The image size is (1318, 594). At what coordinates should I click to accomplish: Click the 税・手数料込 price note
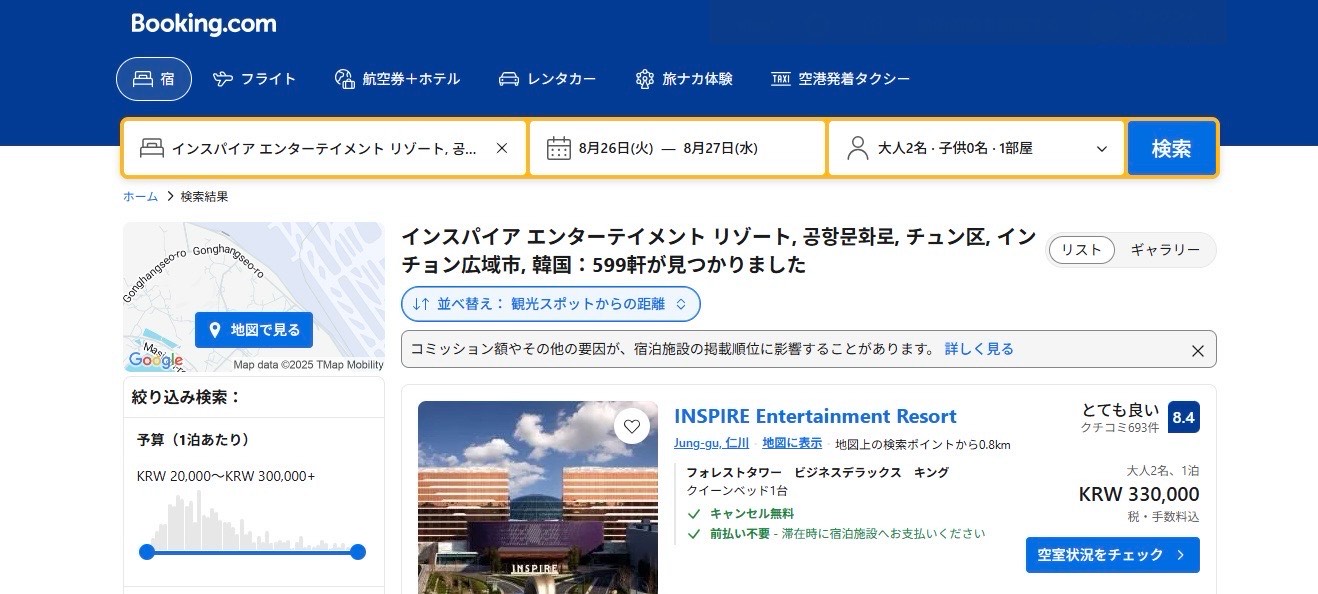tap(1163, 517)
